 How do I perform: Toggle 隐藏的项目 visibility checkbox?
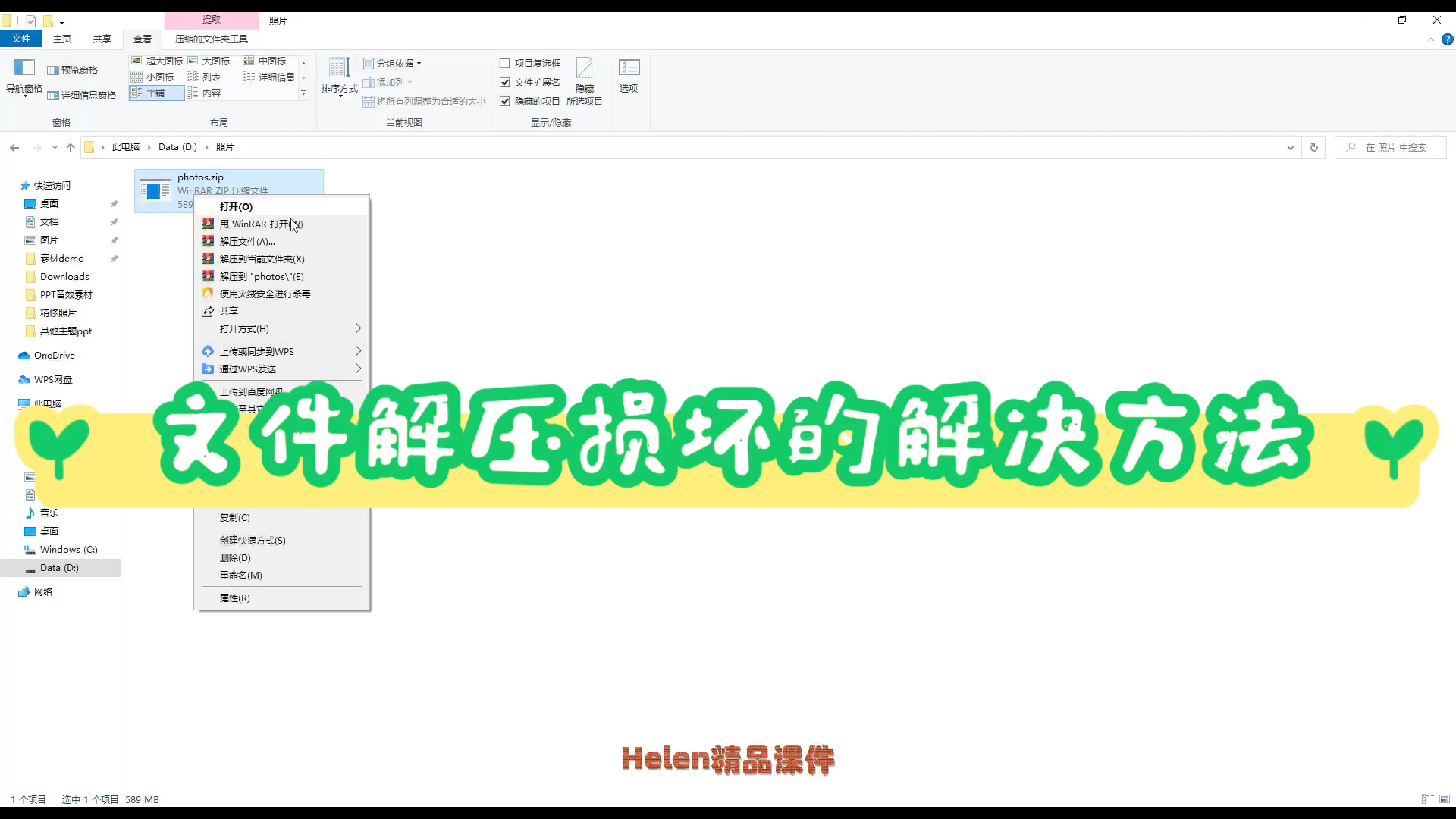(x=505, y=100)
